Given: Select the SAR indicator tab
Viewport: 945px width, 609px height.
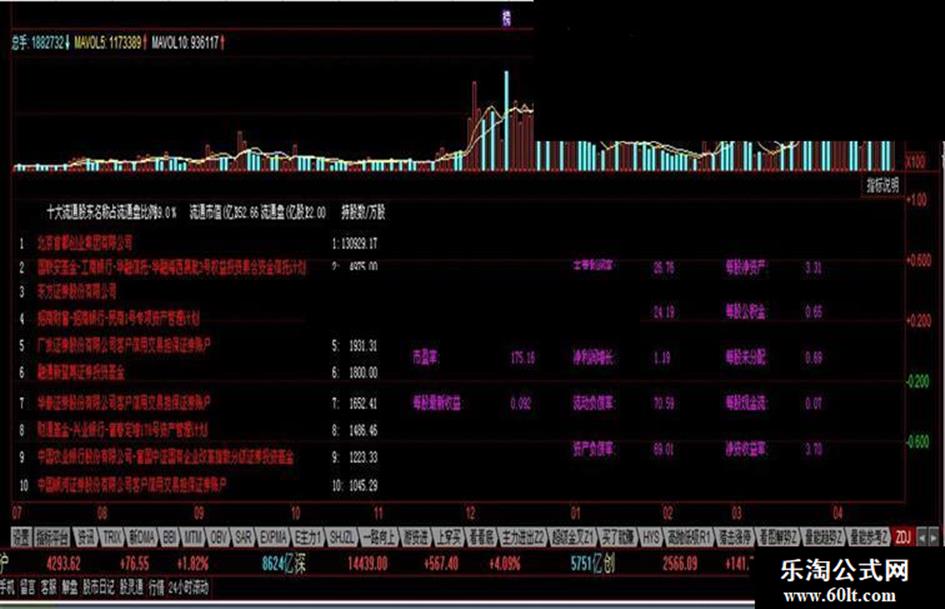Looking at the screenshot, I should point(243,537).
